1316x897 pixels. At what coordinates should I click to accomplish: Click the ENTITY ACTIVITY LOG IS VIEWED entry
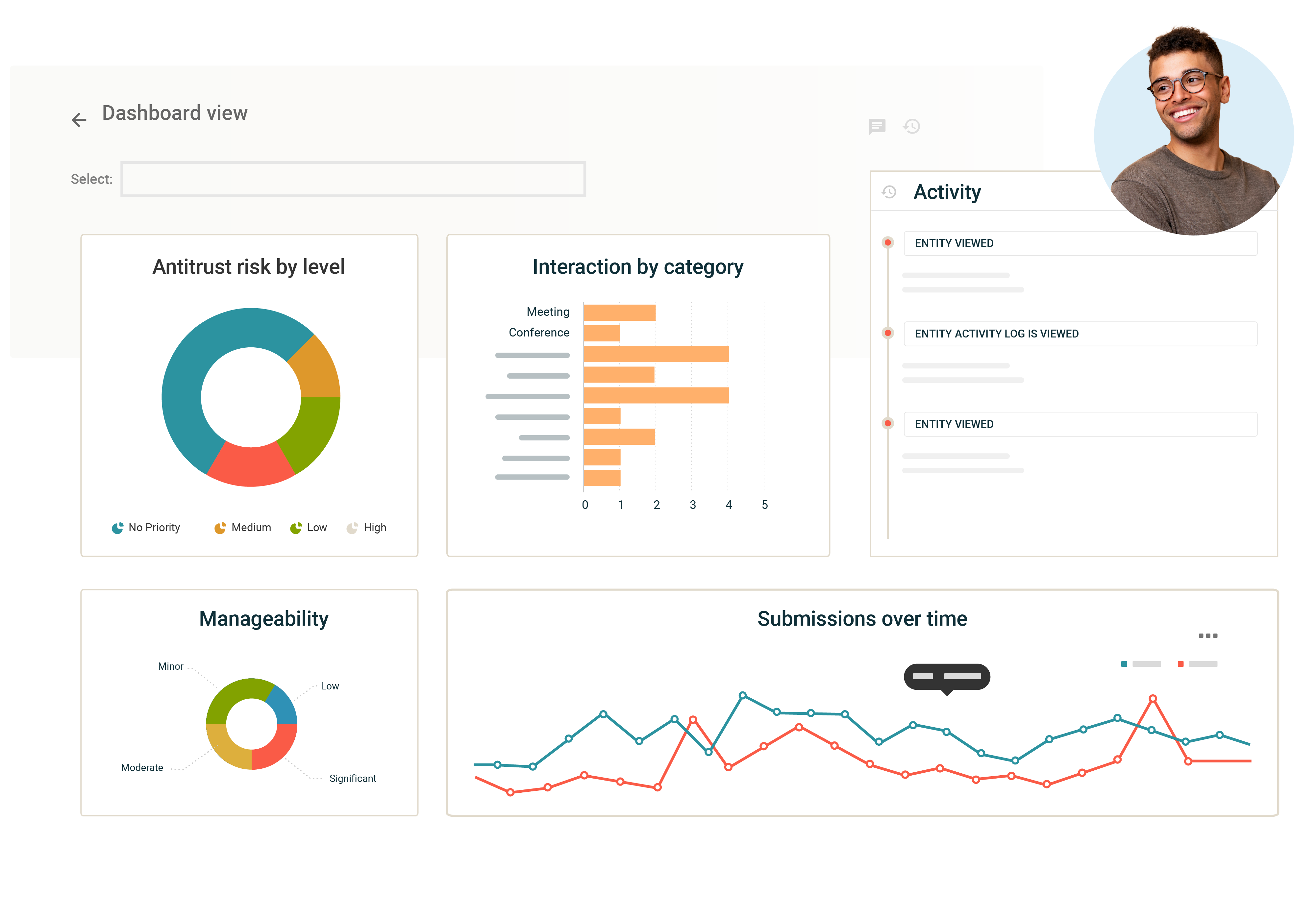1075,333
